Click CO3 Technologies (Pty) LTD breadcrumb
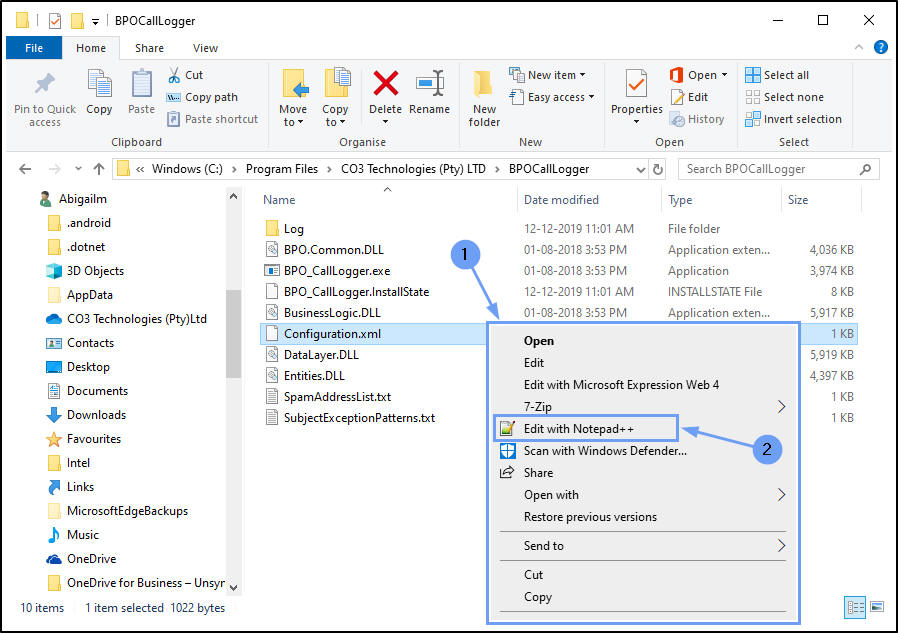This screenshot has width=898, height=633. point(413,169)
